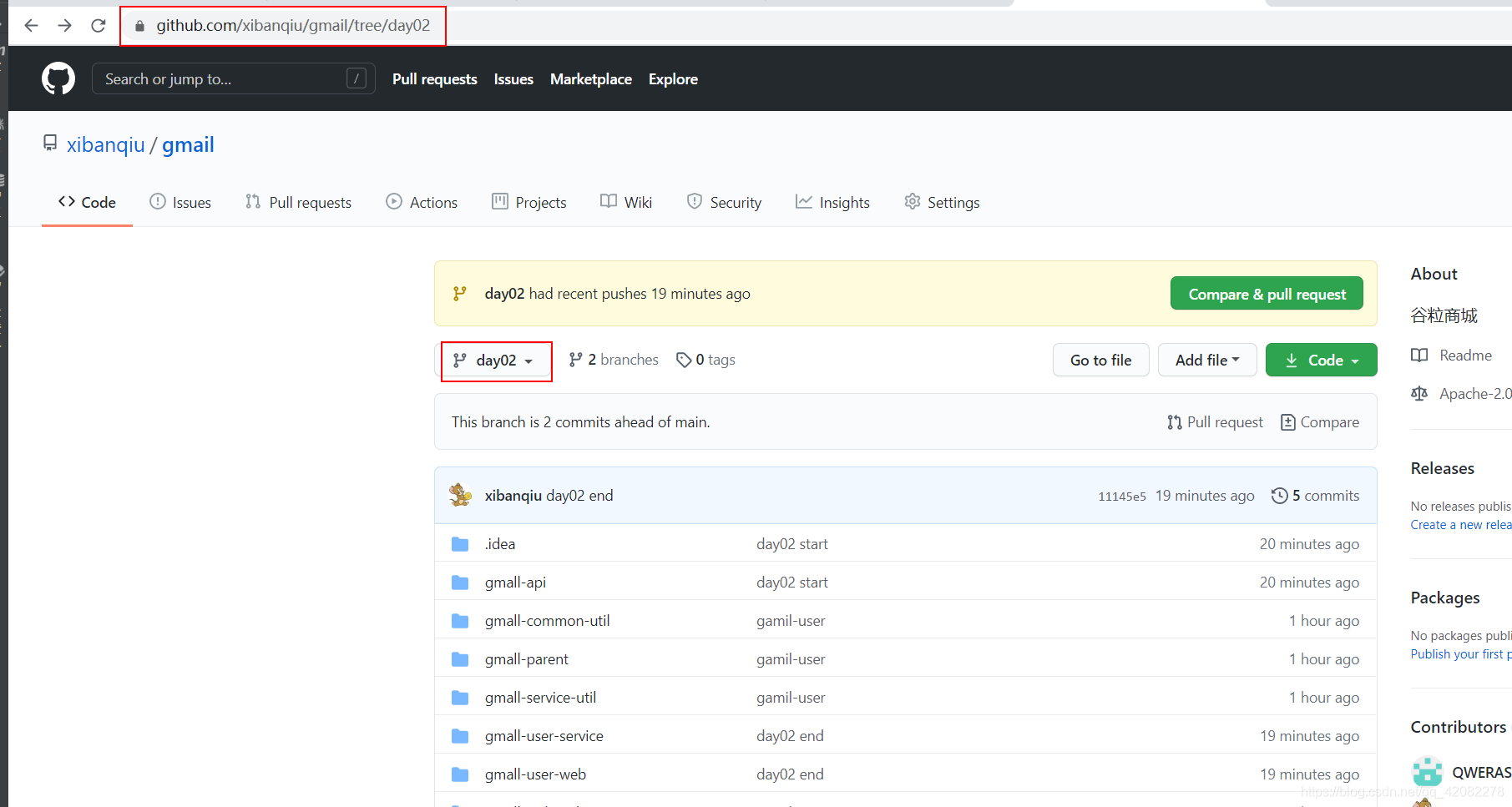
Task: Click Pull requests in the top navigation
Action: (435, 79)
